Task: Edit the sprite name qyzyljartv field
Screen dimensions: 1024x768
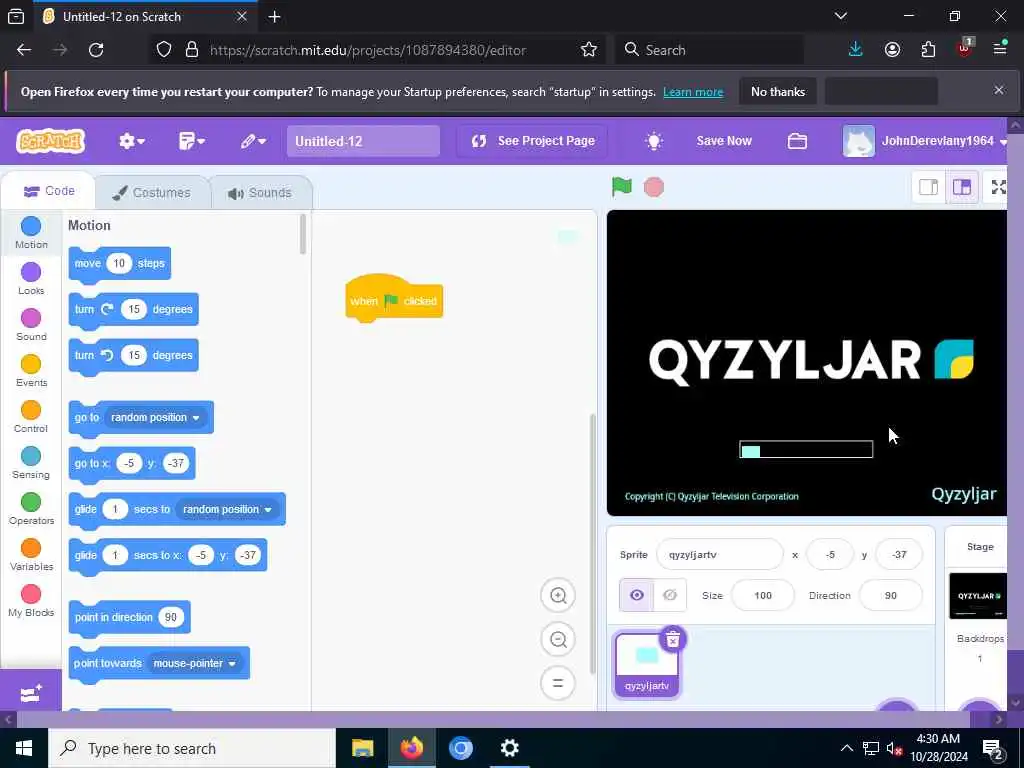Action: [x=719, y=554]
